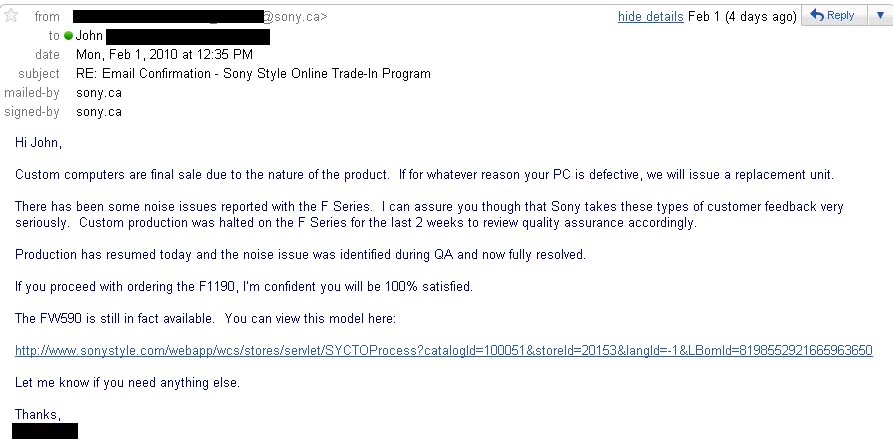The width and height of the screenshot is (893, 445).
Task: Star this email from sony.ca
Action: point(11,15)
